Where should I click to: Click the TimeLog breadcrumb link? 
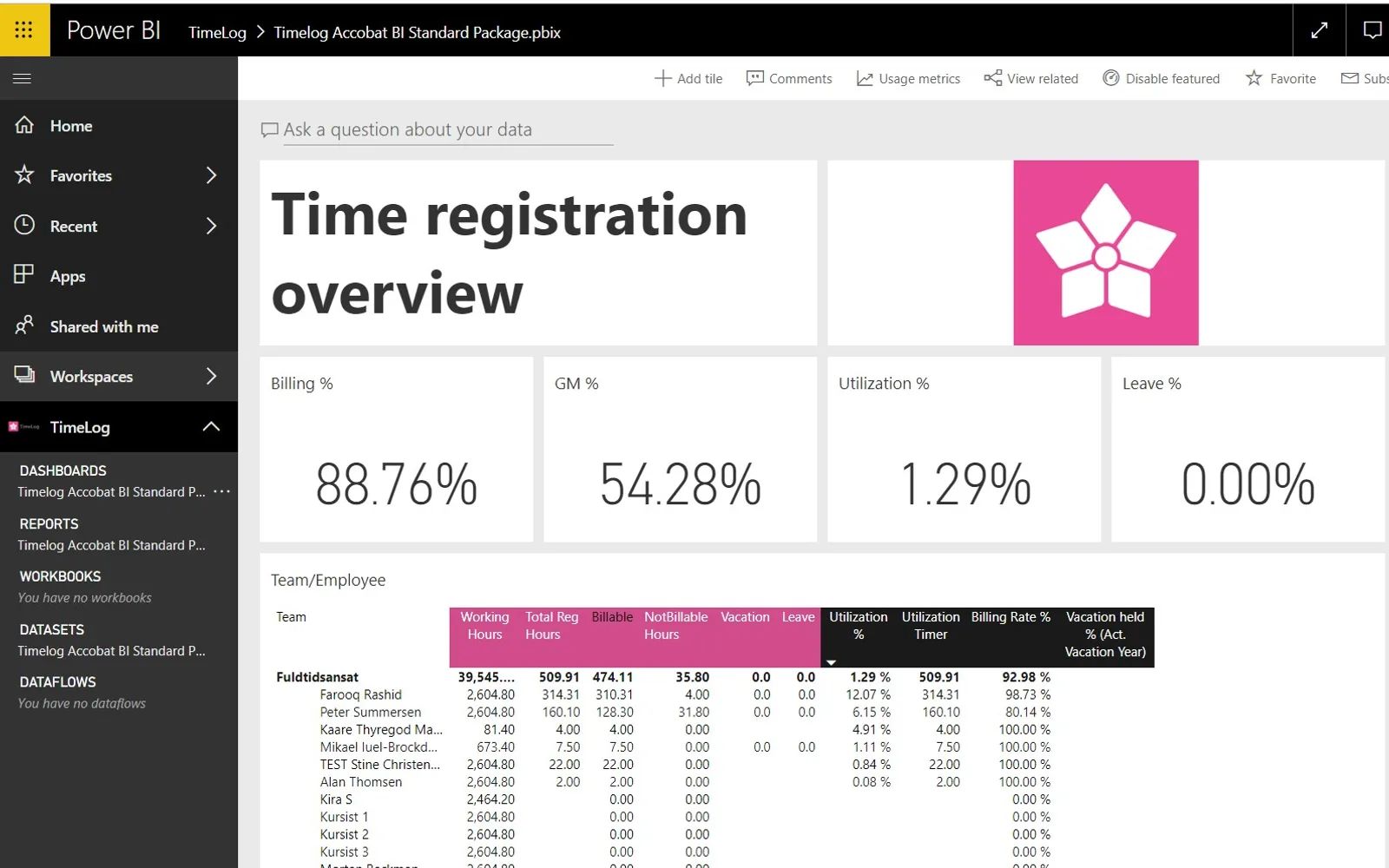pos(217,32)
